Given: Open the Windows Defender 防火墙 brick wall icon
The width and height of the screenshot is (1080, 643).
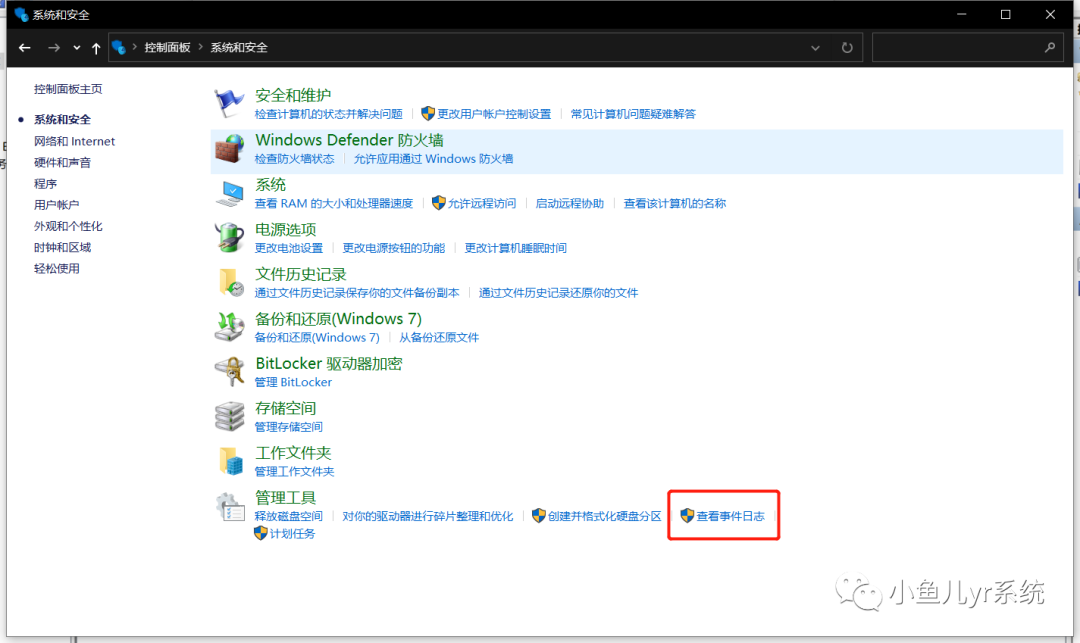Looking at the screenshot, I should (x=229, y=149).
